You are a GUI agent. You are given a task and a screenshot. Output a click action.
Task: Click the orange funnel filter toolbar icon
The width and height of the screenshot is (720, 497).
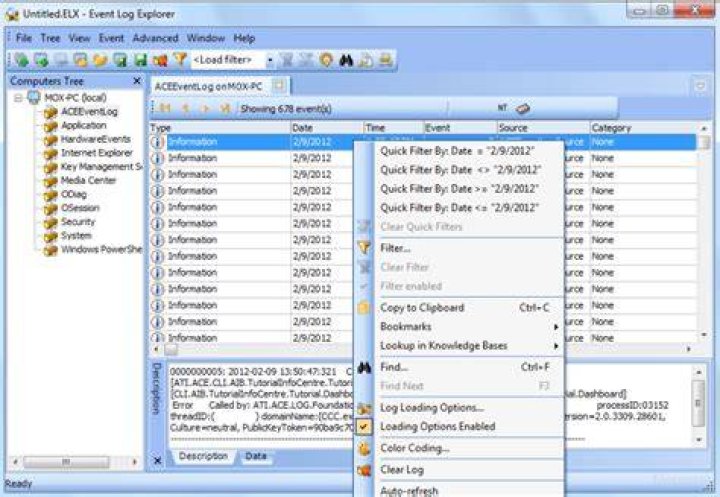180,60
